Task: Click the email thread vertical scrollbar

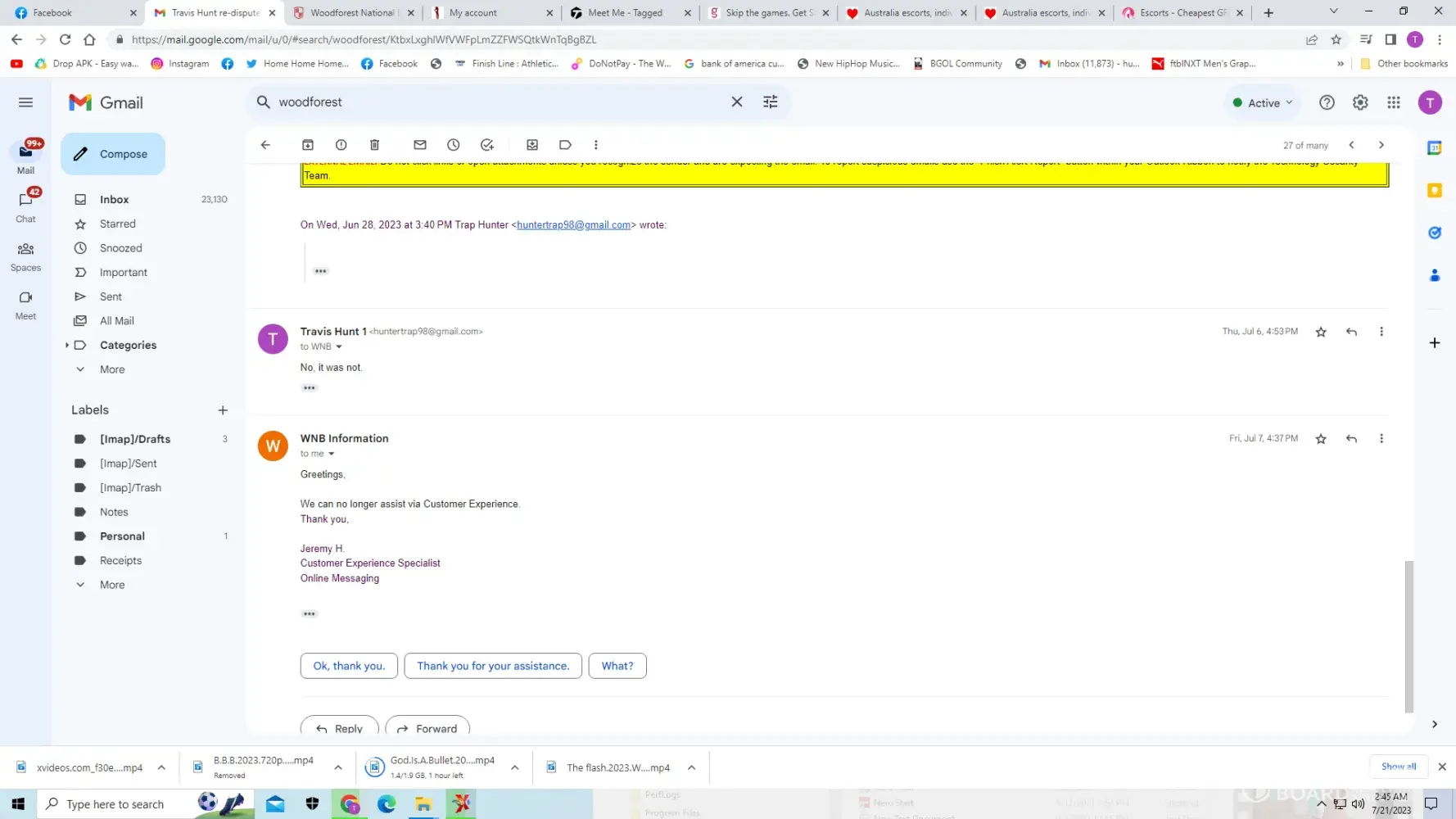Action: pos(1409,636)
